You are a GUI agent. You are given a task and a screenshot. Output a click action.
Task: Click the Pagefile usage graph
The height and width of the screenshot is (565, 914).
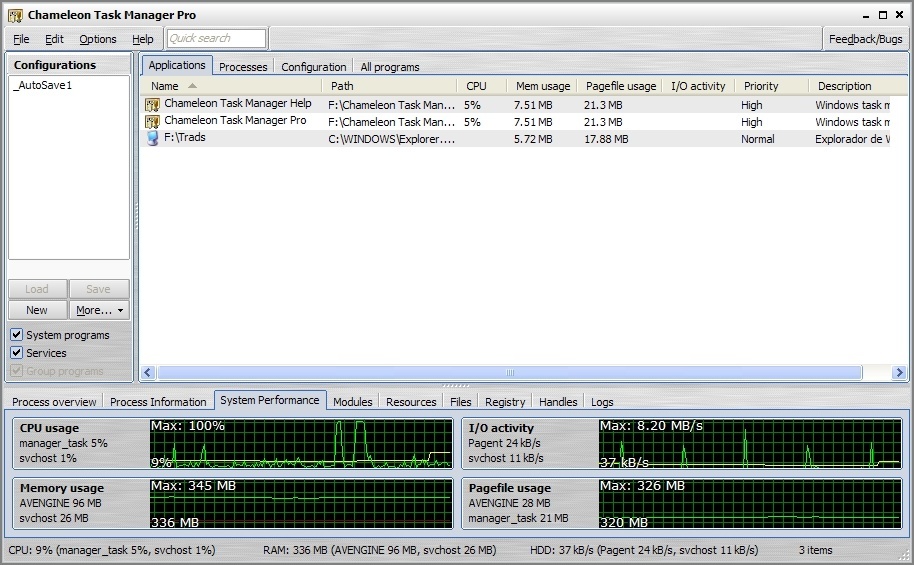750,504
